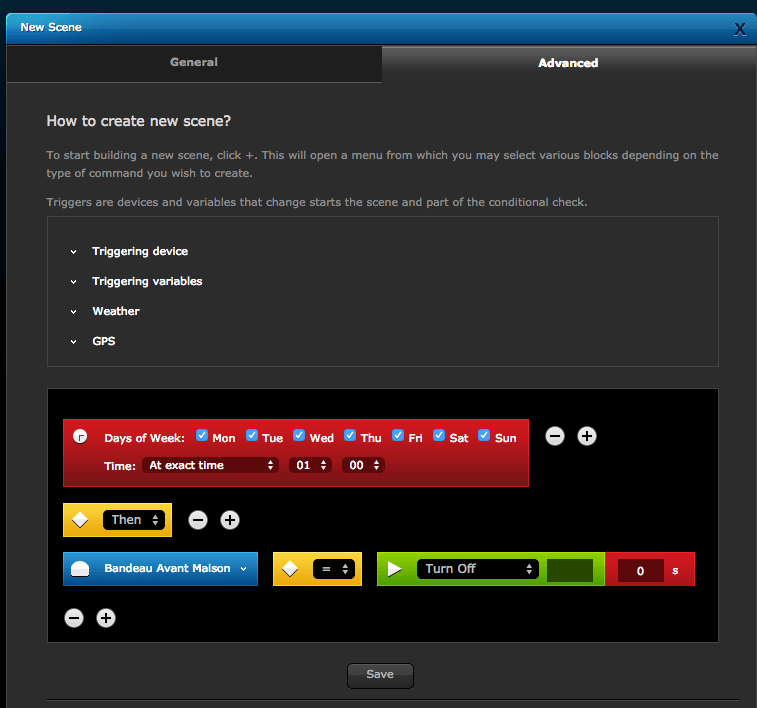Uncheck the Sat checkbox
This screenshot has height=708, width=757.
point(439,435)
